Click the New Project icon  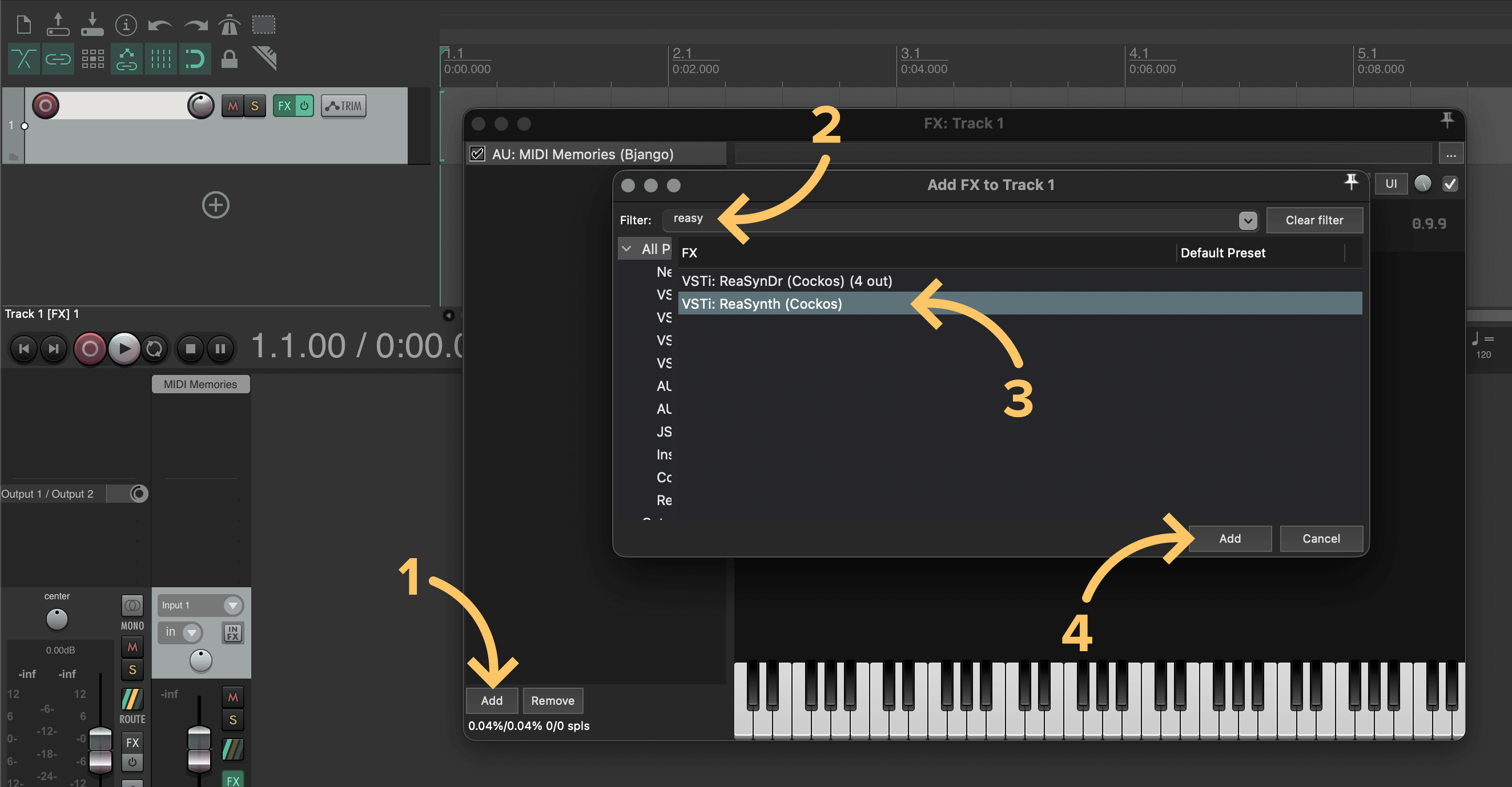click(23, 25)
